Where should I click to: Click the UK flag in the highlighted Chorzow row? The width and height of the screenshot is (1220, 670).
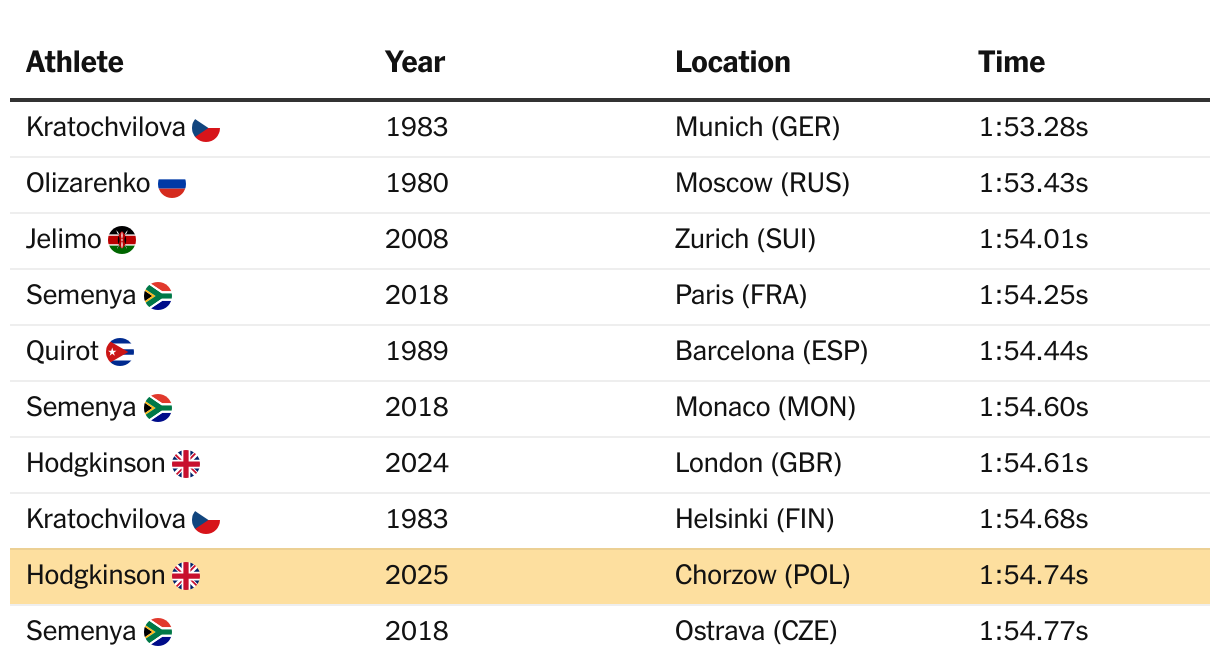[x=186, y=576]
